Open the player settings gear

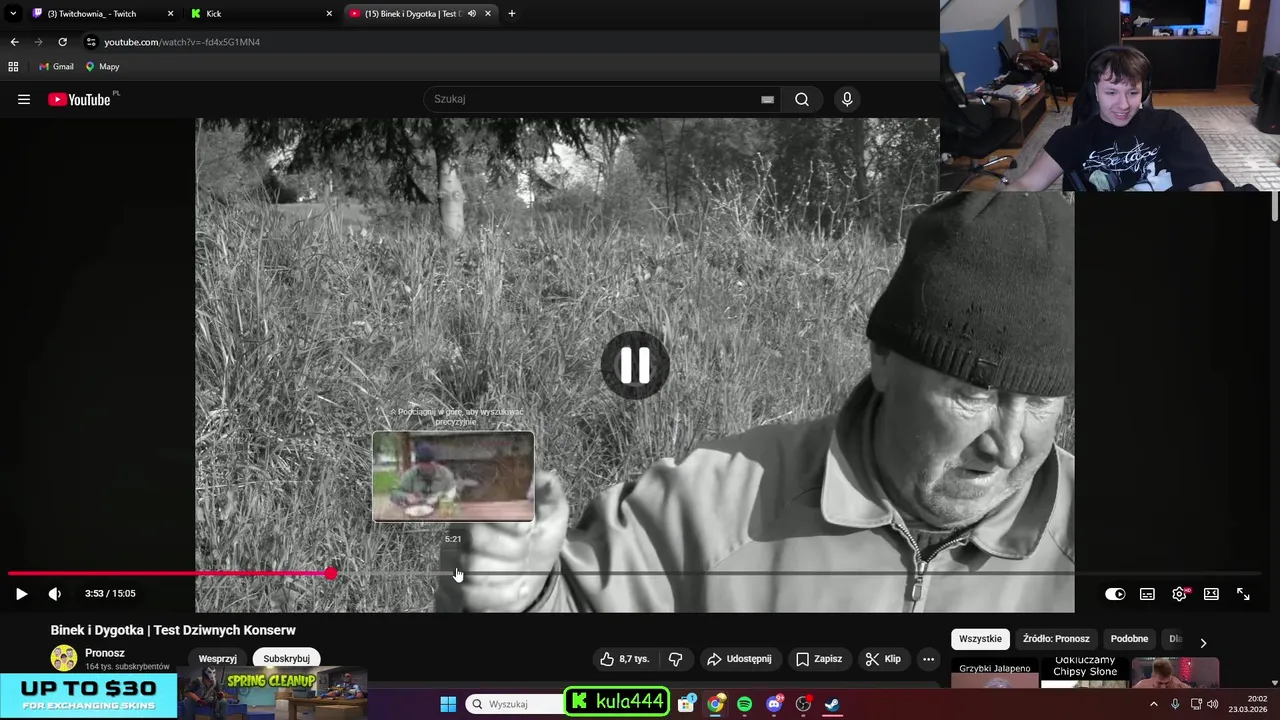pos(1180,594)
